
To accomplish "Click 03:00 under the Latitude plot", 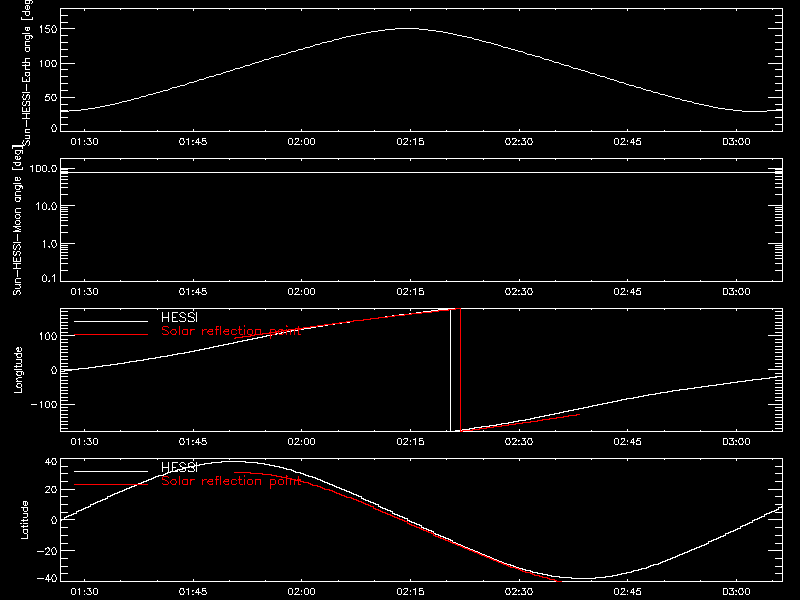I will pos(736,591).
